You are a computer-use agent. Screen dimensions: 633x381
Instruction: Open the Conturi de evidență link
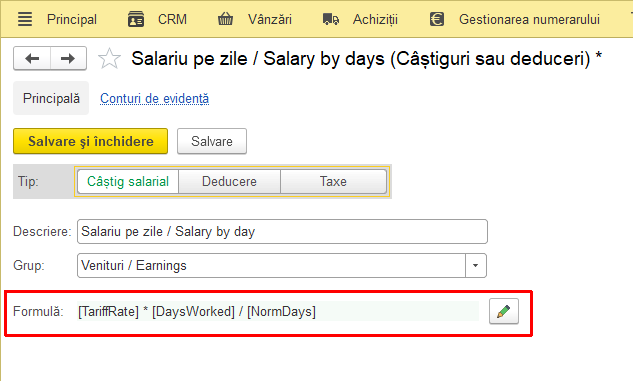155,98
